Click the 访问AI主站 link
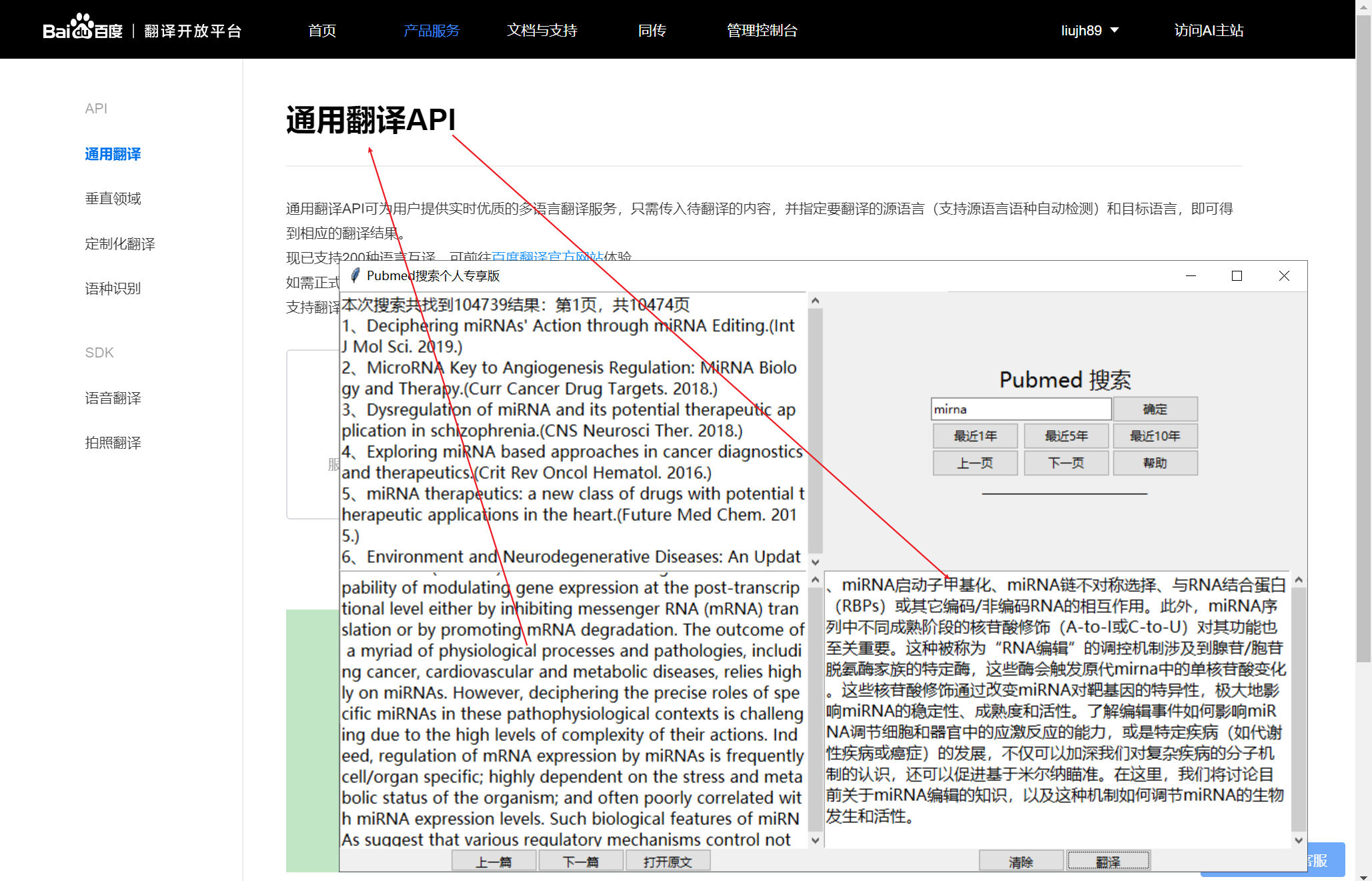Image resolution: width=1372 pixels, height=881 pixels. pyautogui.click(x=1208, y=30)
